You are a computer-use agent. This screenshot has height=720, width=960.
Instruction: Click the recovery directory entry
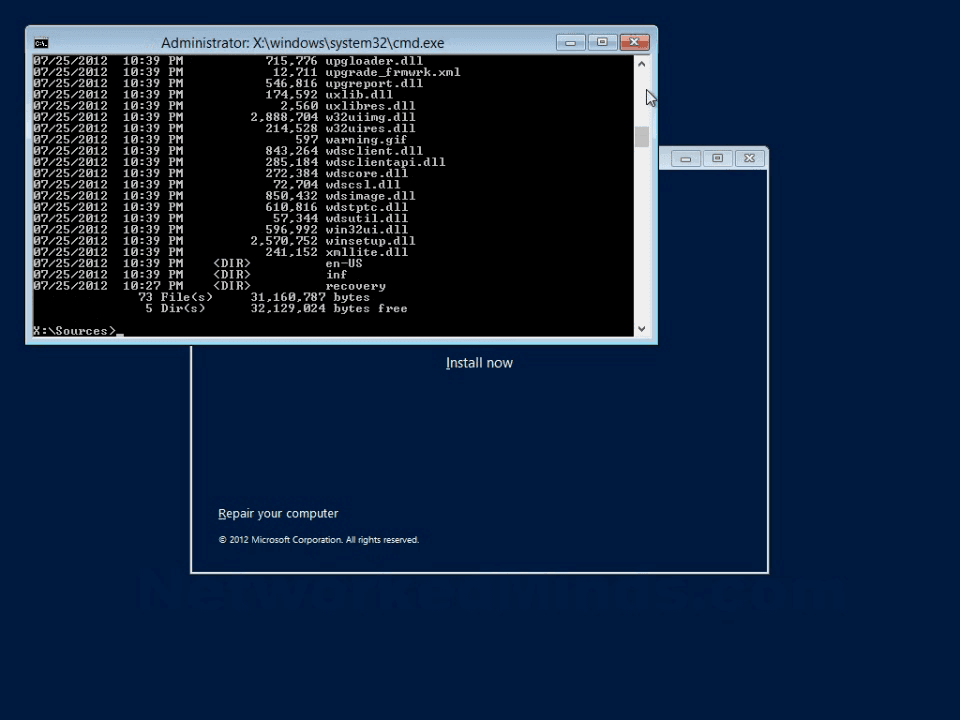[x=355, y=286]
